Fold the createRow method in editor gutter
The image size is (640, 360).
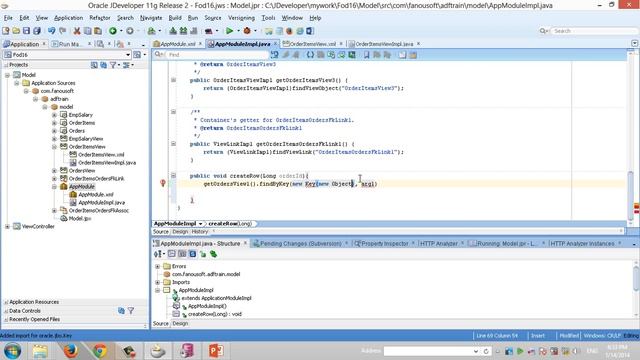pos(173,176)
